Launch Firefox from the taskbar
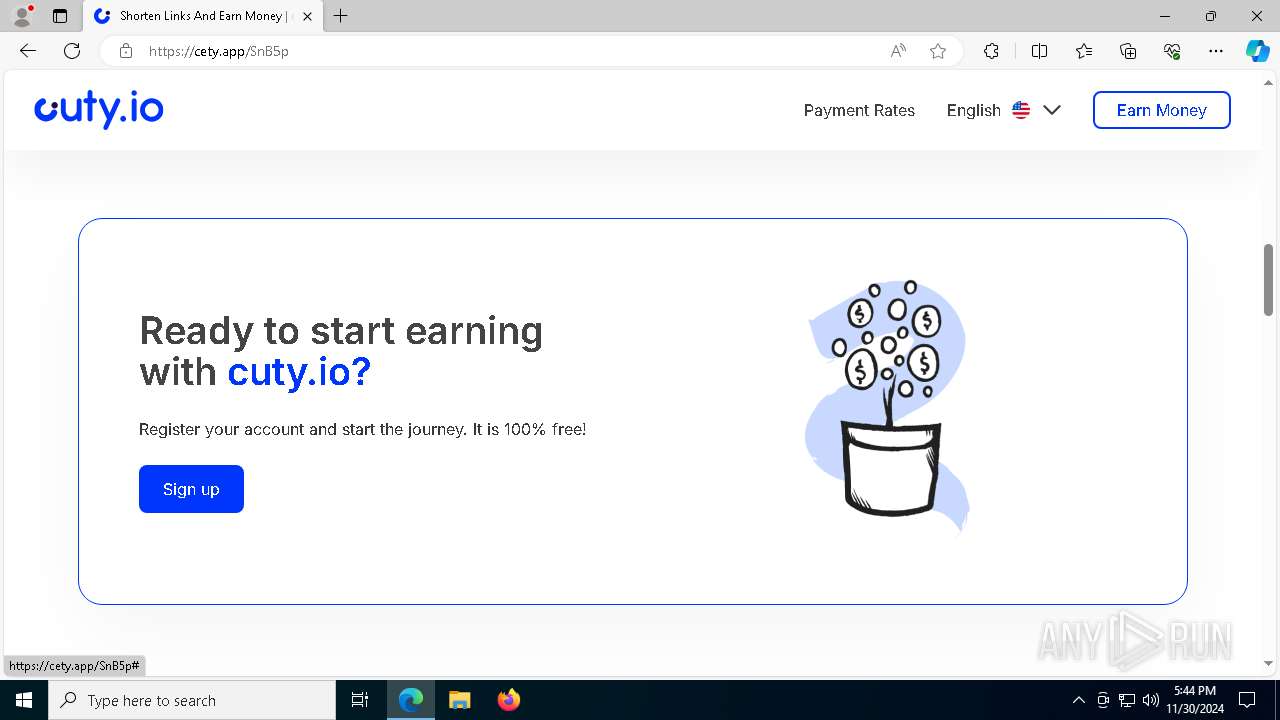 point(508,700)
